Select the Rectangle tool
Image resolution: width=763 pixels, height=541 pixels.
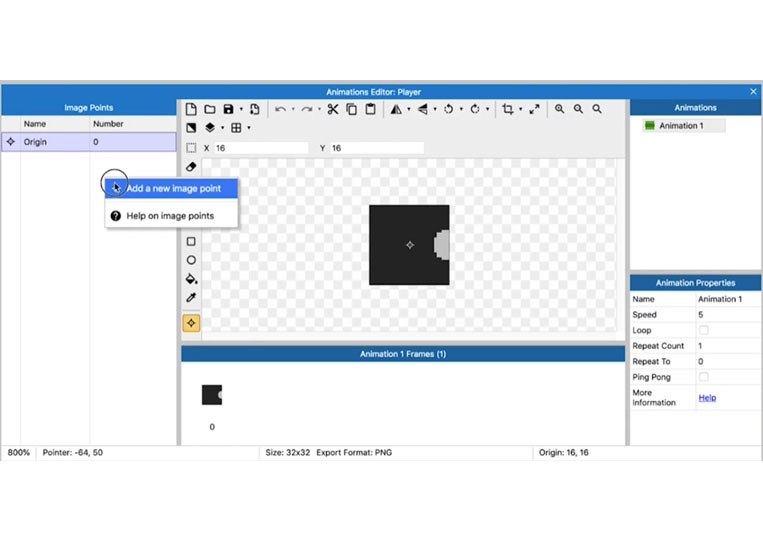tap(191, 241)
